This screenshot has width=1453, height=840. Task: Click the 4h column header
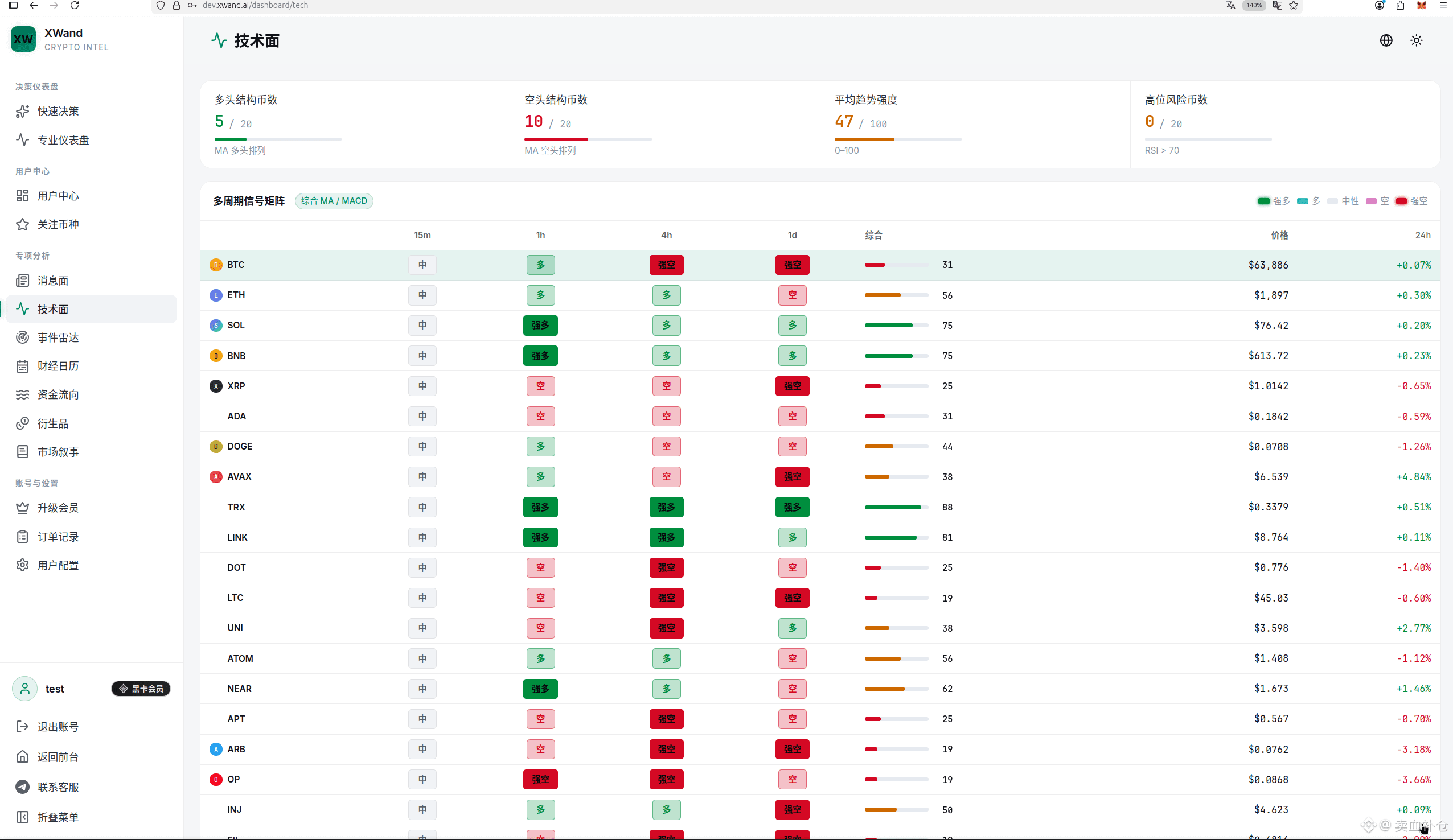pyautogui.click(x=666, y=235)
